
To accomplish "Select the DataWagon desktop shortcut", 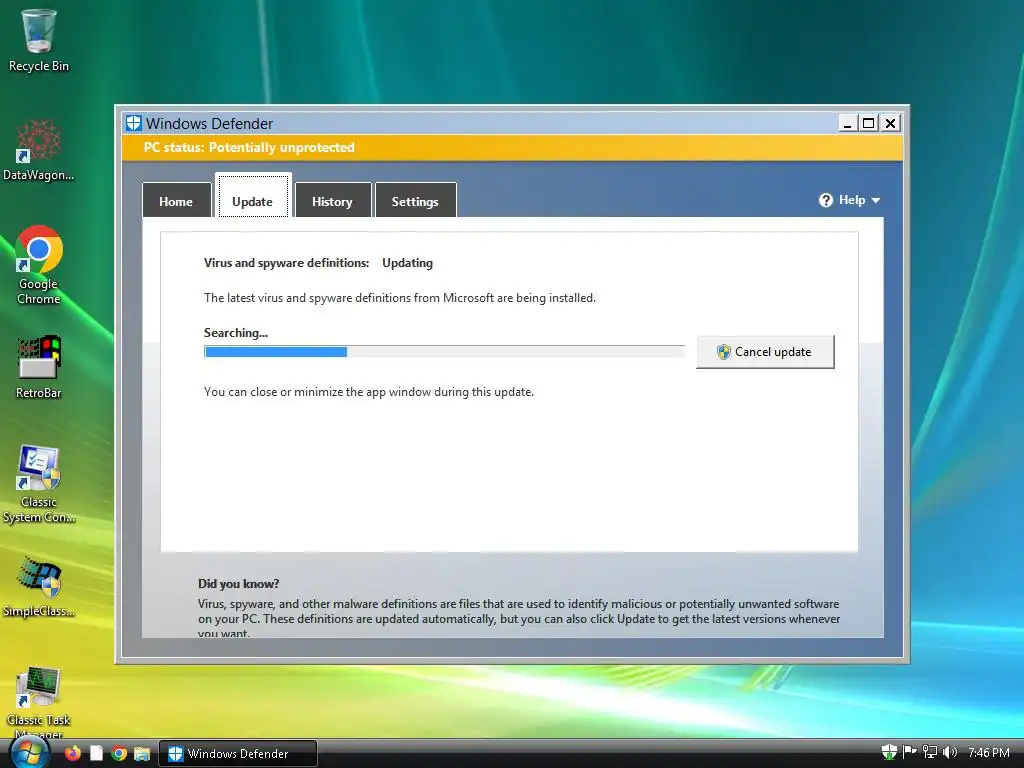I will click(39, 150).
